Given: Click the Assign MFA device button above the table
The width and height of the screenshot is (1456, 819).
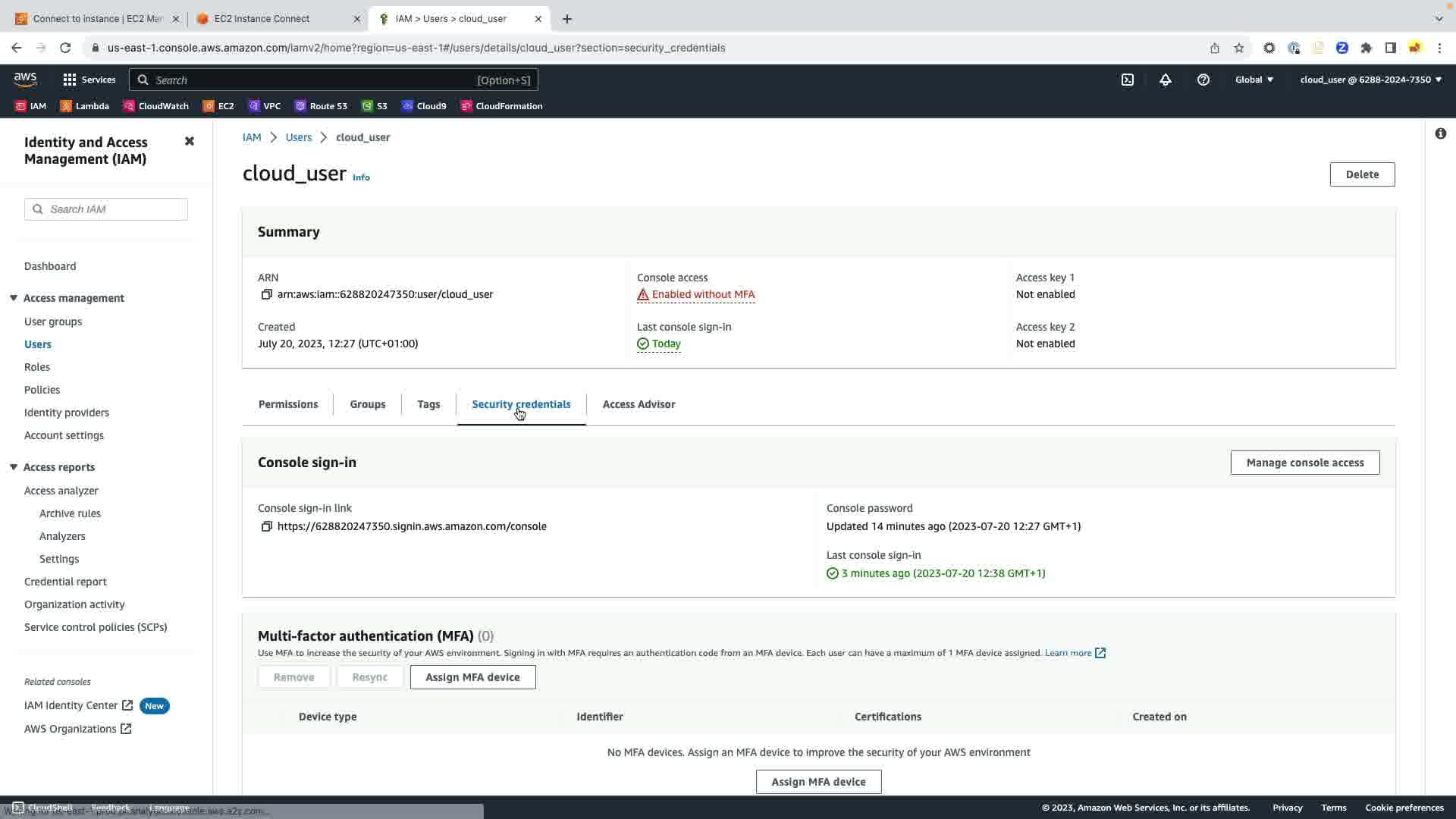Looking at the screenshot, I should [x=472, y=677].
